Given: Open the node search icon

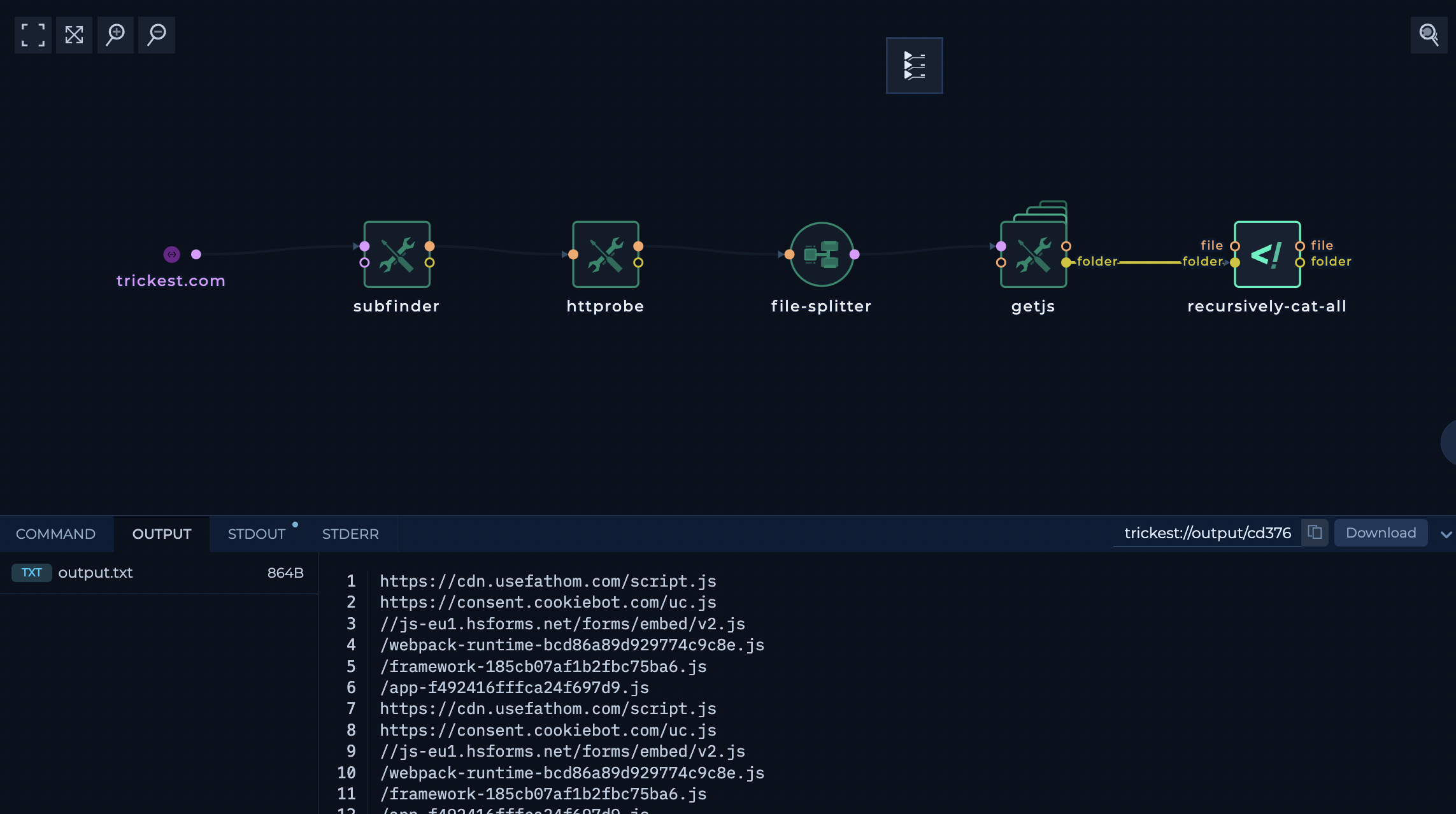Looking at the screenshot, I should pos(1429,35).
